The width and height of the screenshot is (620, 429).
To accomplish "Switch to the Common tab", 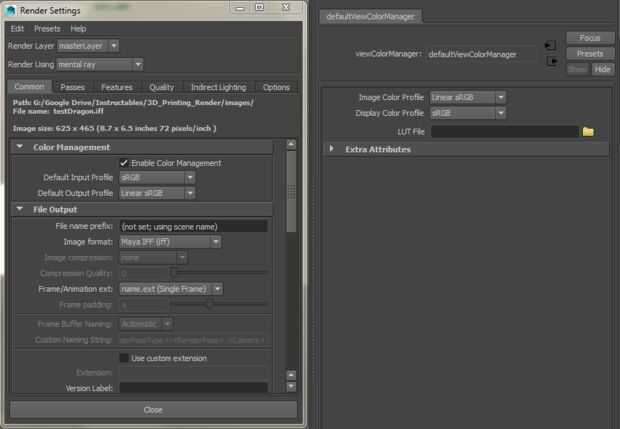I will pos(30,87).
